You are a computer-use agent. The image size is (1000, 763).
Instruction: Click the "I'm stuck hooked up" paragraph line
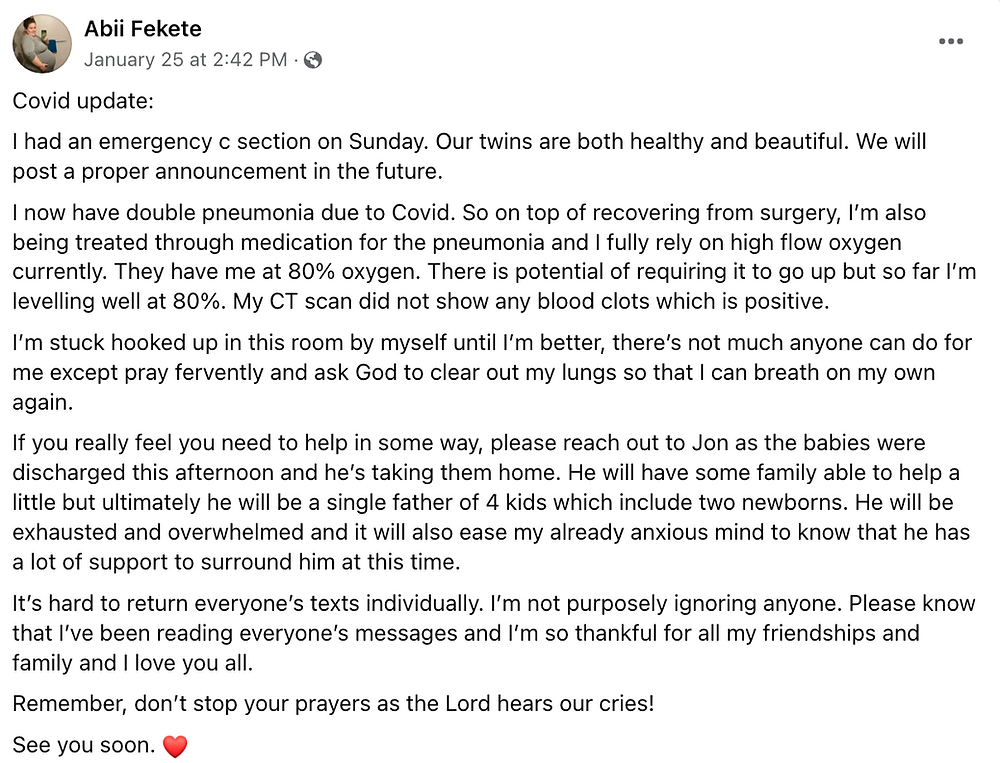492,343
